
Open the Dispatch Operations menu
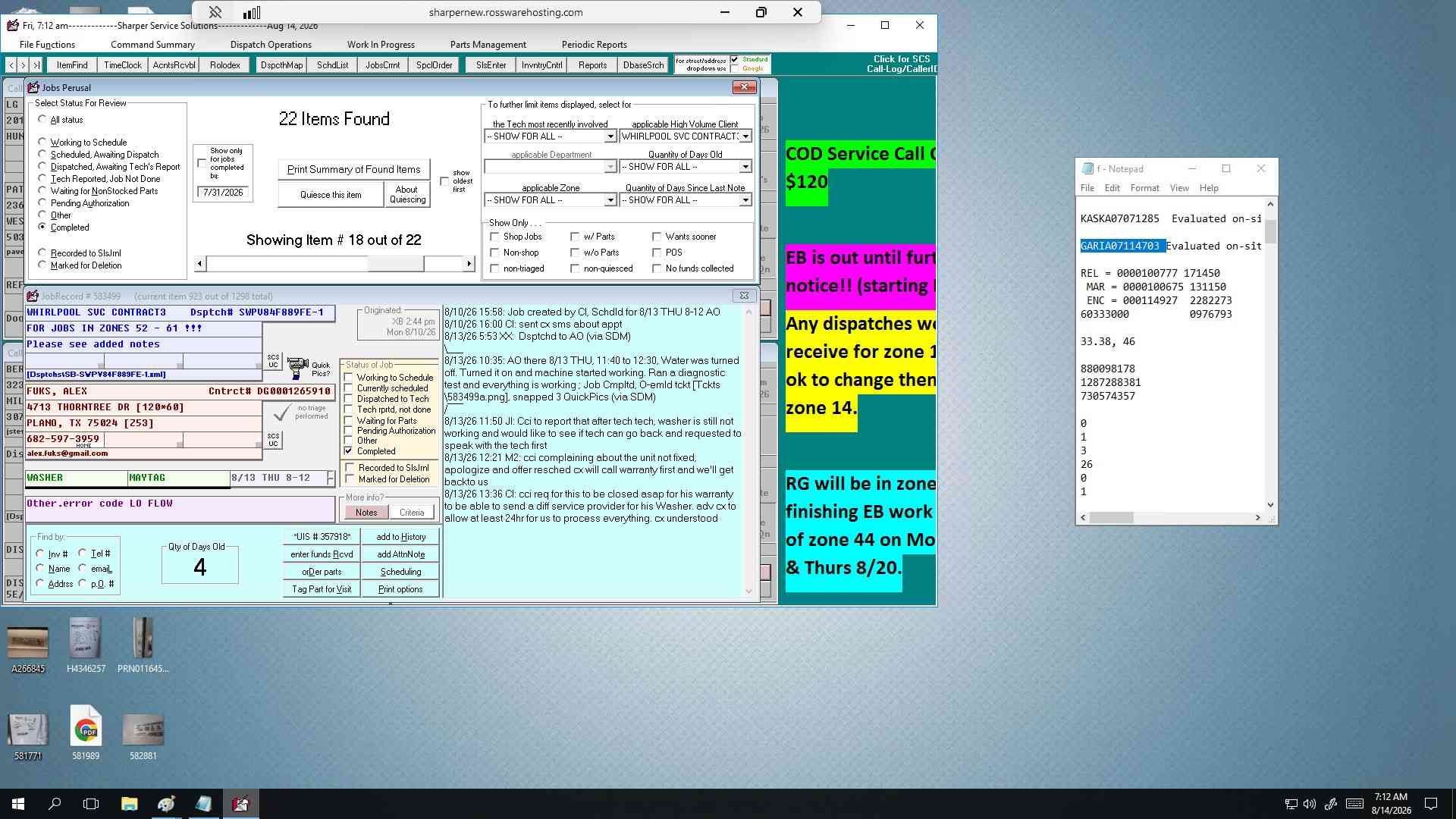click(x=271, y=45)
